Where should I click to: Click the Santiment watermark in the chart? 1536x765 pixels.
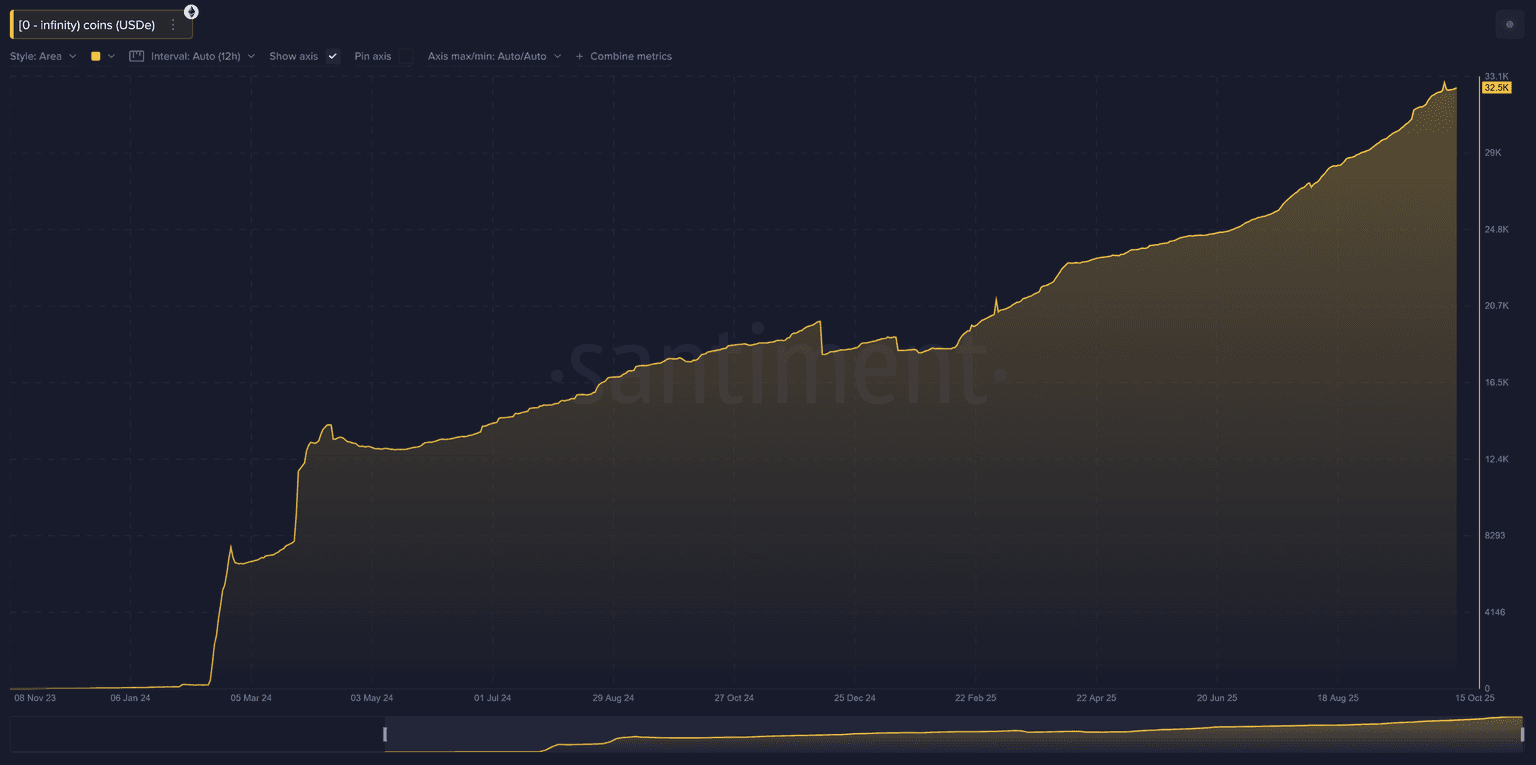coord(777,367)
